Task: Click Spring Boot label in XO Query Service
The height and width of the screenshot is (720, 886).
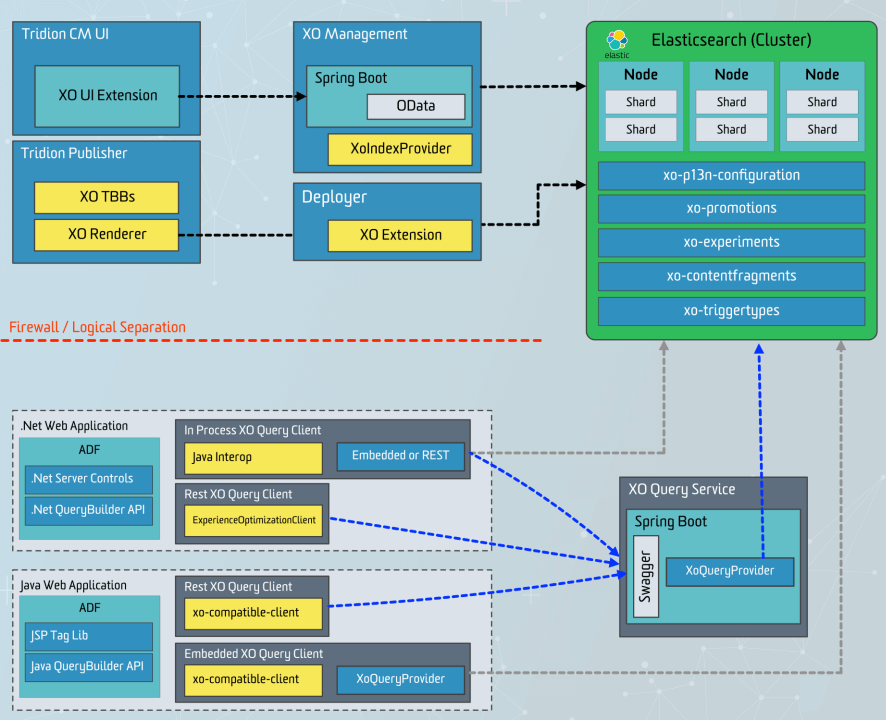Action: tap(670, 522)
